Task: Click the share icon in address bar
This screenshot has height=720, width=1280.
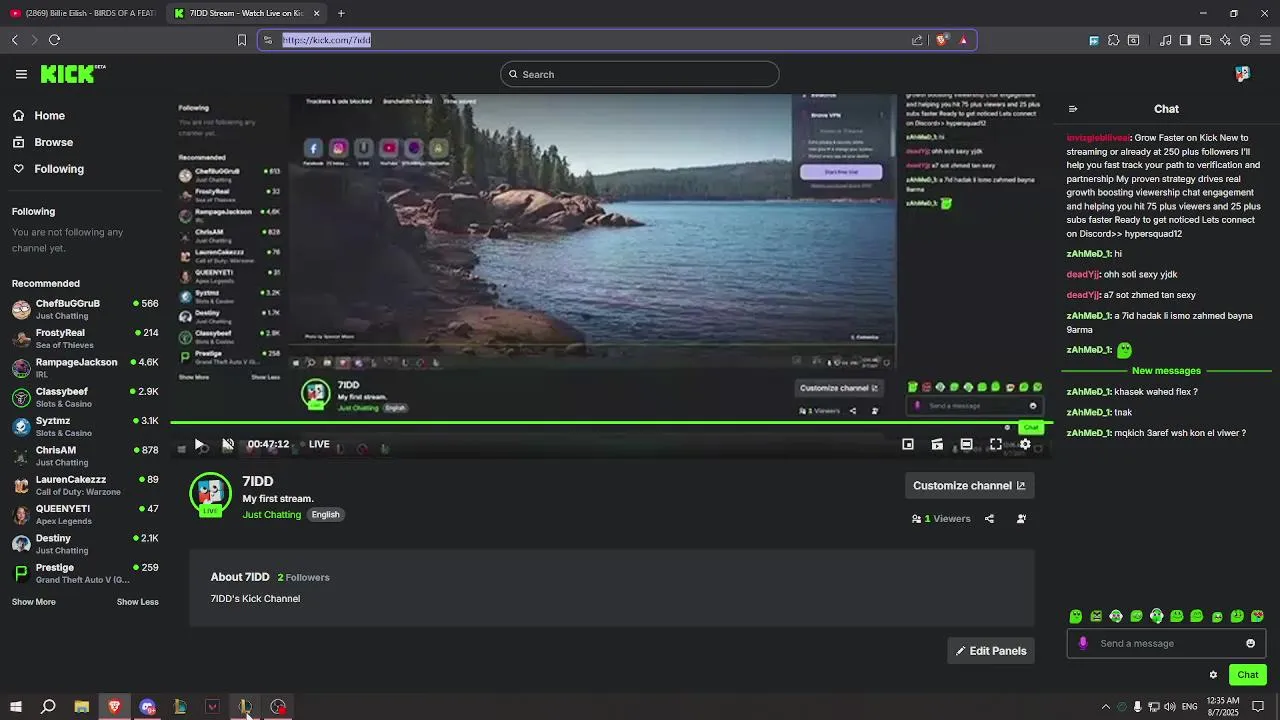Action: tap(917, 40)
